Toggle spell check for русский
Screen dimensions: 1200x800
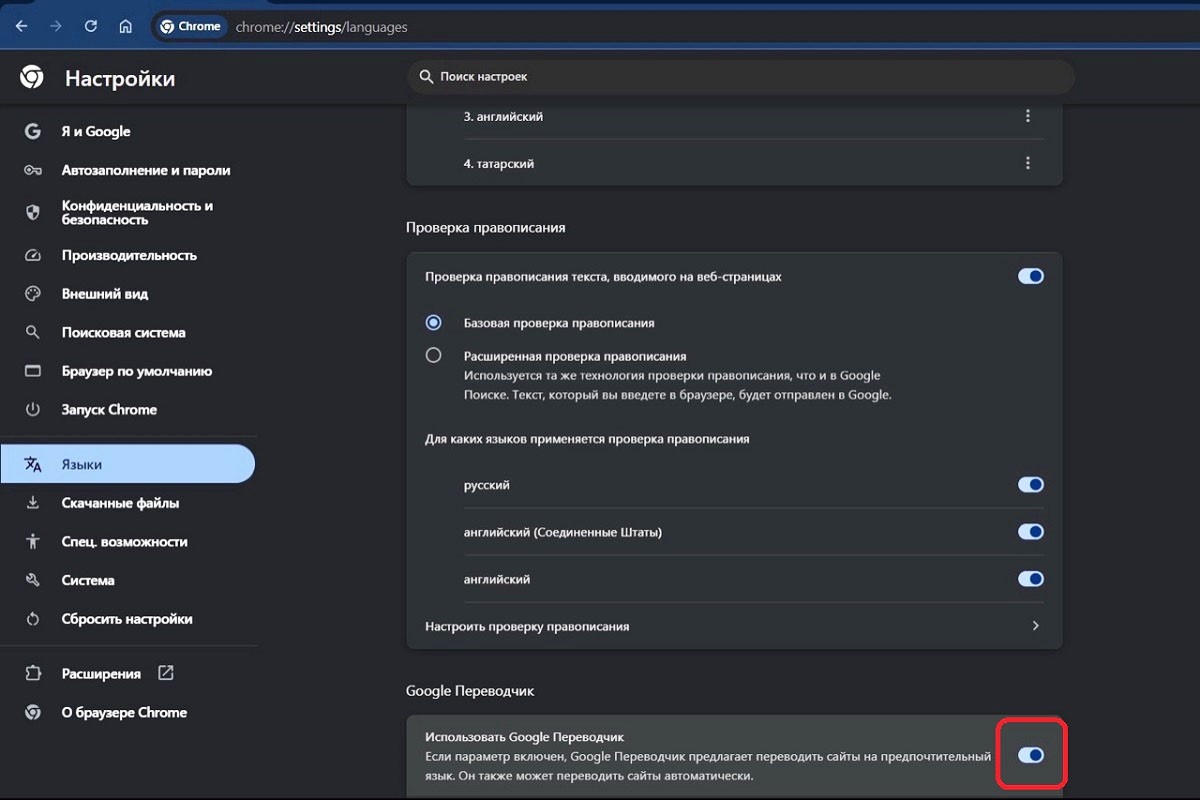point(1030,485)
